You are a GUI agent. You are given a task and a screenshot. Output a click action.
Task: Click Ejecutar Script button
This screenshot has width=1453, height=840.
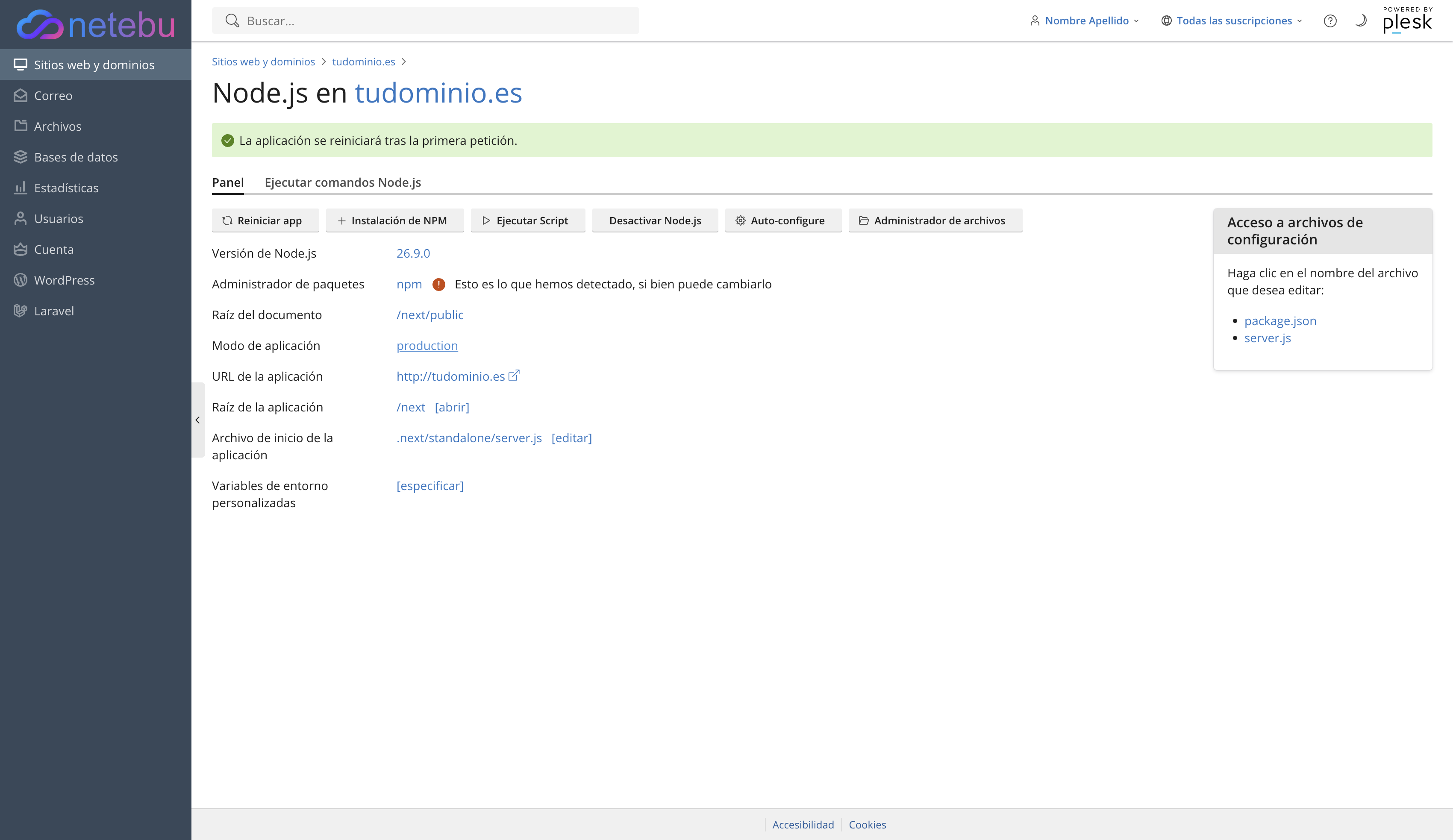click(x=528, y=220)
